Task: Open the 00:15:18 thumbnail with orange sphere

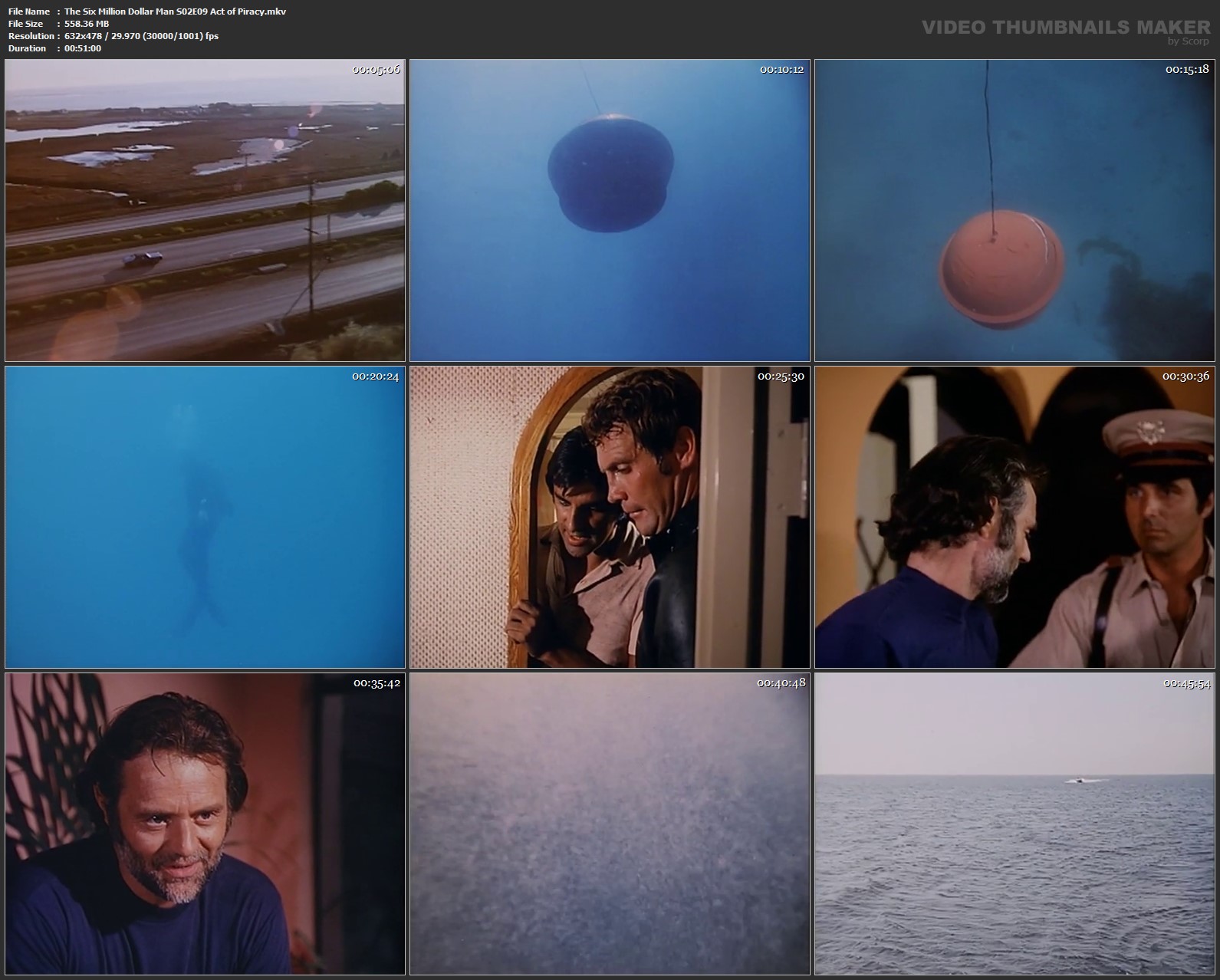Action: [1014, 210]
